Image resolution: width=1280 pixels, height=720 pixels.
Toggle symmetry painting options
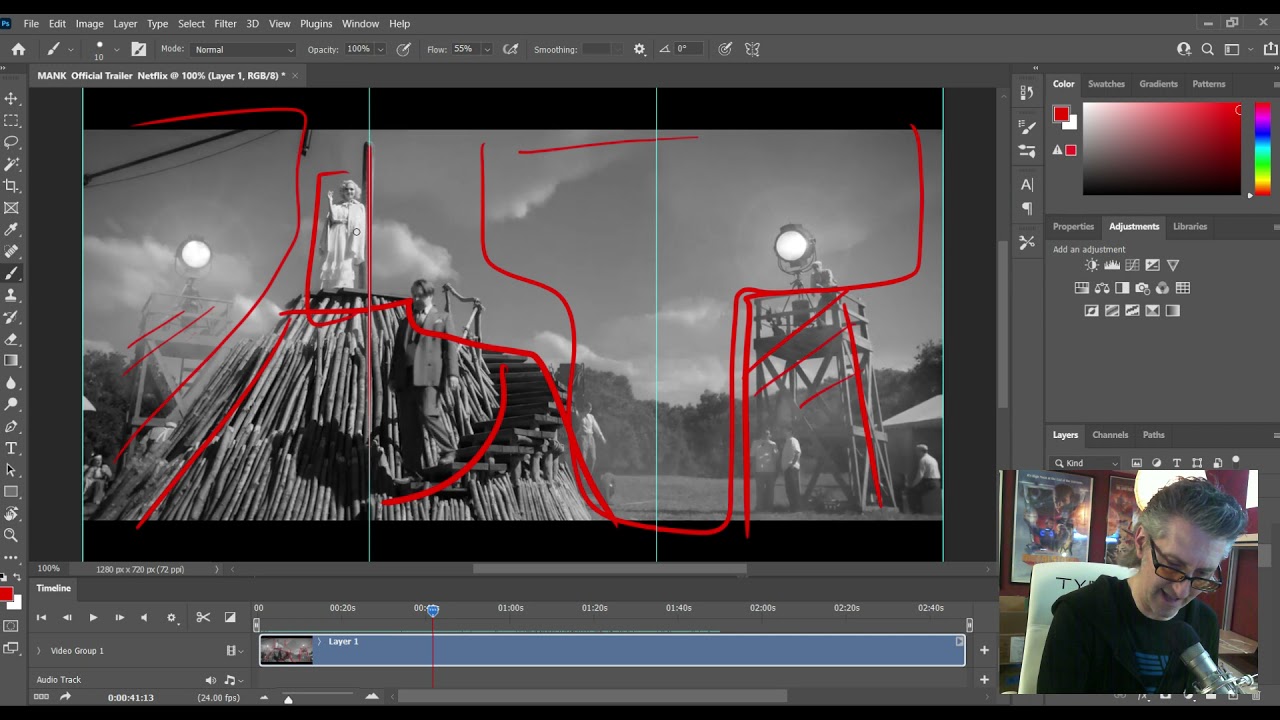click(x=752, y=49)
